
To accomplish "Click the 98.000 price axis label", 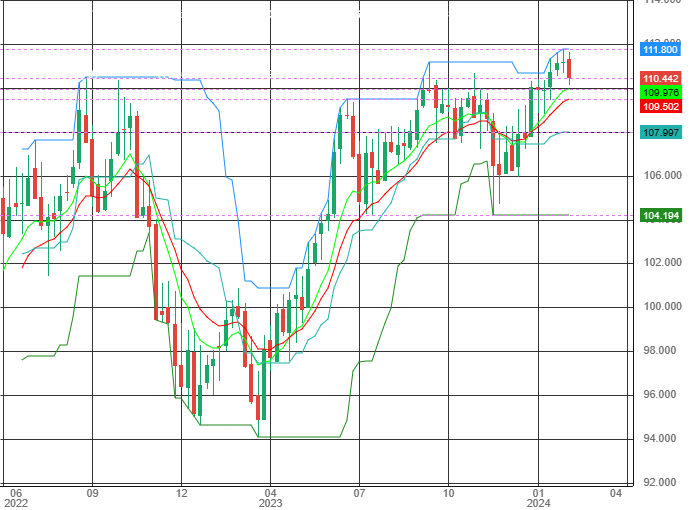I will point(662,350).
